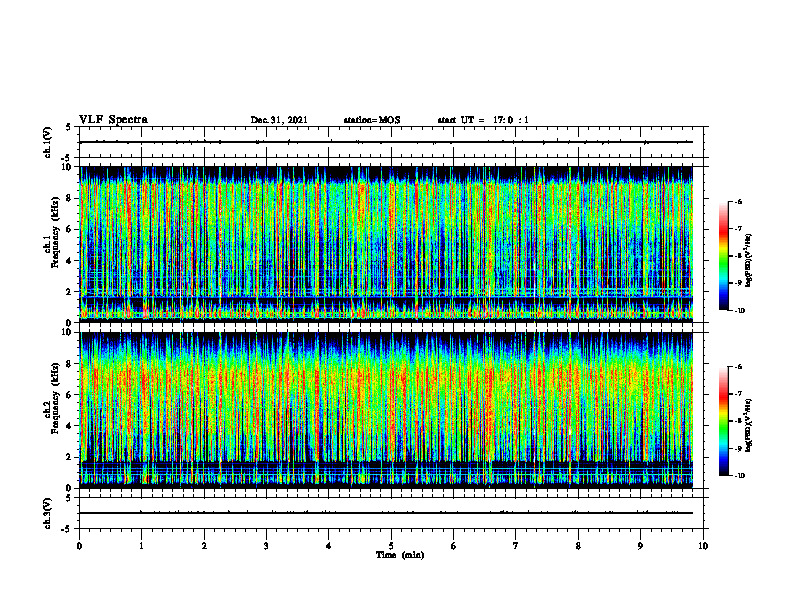This screenshot has width=792, height=612.
Task: Select ch.2 "Frequency (kHz)" axis label
Action: click(x=55, y=398)
